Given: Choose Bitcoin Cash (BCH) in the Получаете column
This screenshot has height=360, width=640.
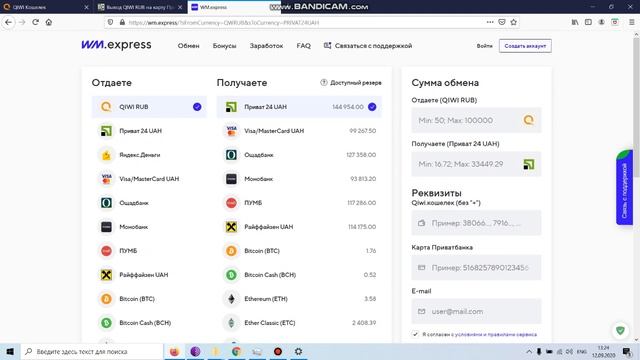Looking at the screenshot, I should (x=299, y=275).
